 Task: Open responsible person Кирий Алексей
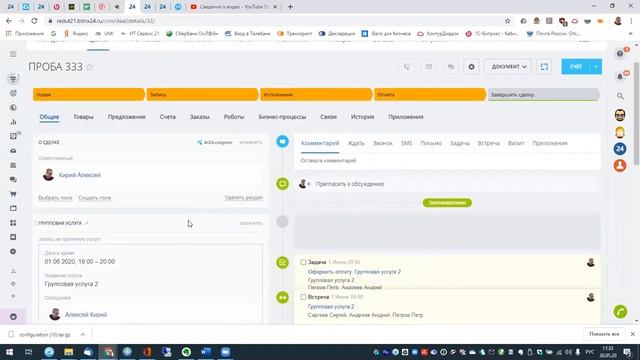(80, 175)
